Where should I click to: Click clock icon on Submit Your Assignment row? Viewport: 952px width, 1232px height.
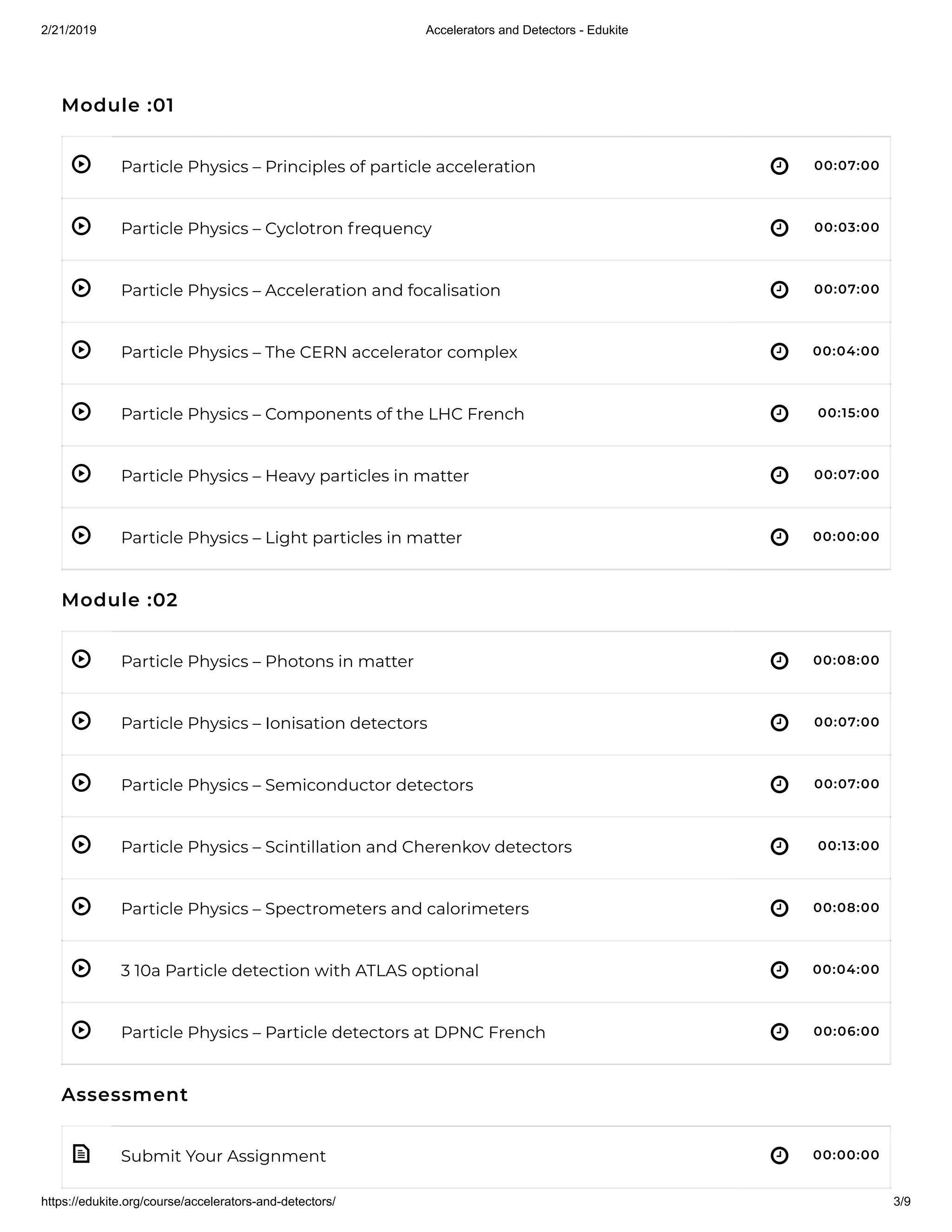[x=780, y=1155]
